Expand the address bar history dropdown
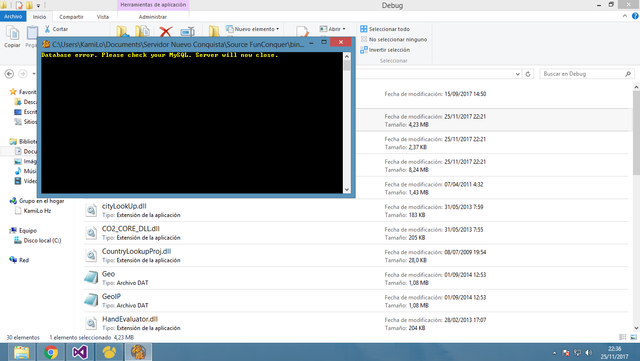Image resolution: width=640 pixels, height=361 pixels. tap(518, 74)
